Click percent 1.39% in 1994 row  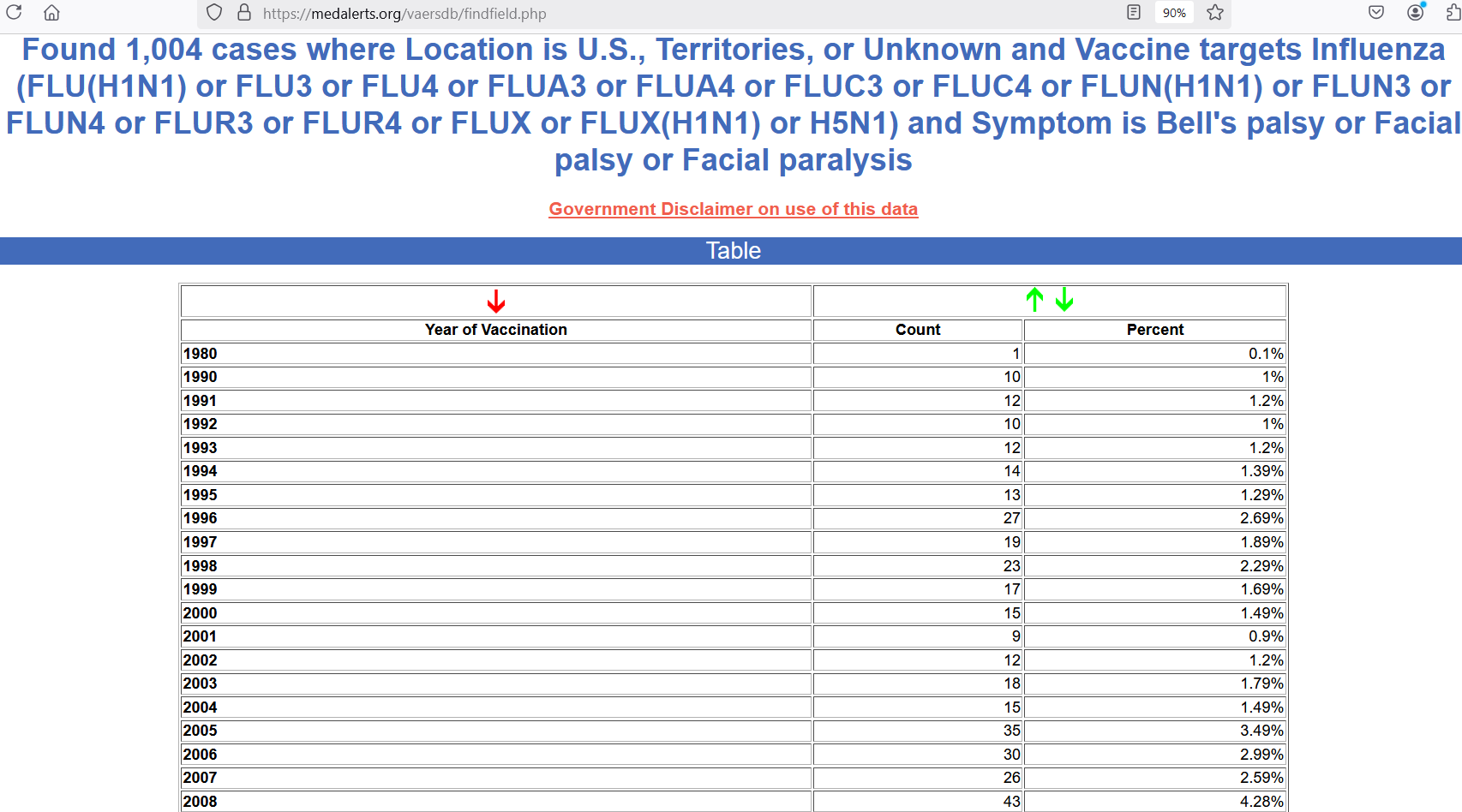pyautogui.click(x=1261, y=471)
